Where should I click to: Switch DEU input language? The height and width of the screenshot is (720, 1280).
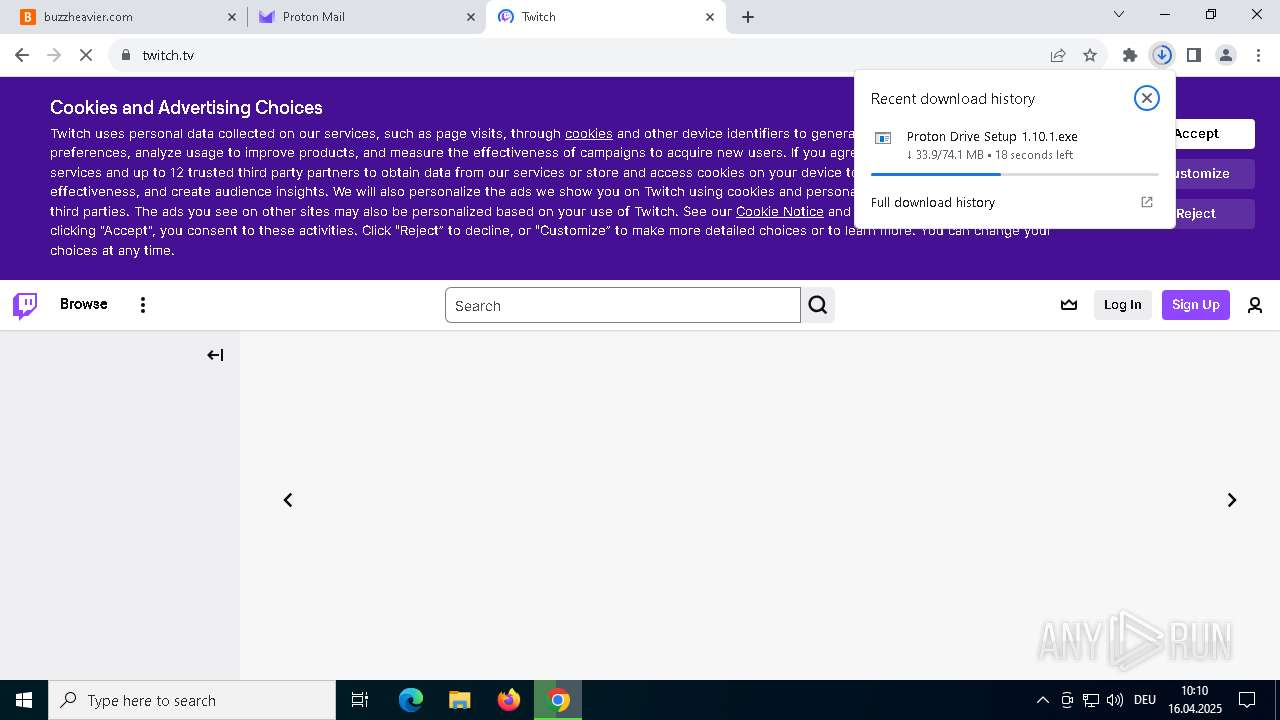[x=1145, y=700]
